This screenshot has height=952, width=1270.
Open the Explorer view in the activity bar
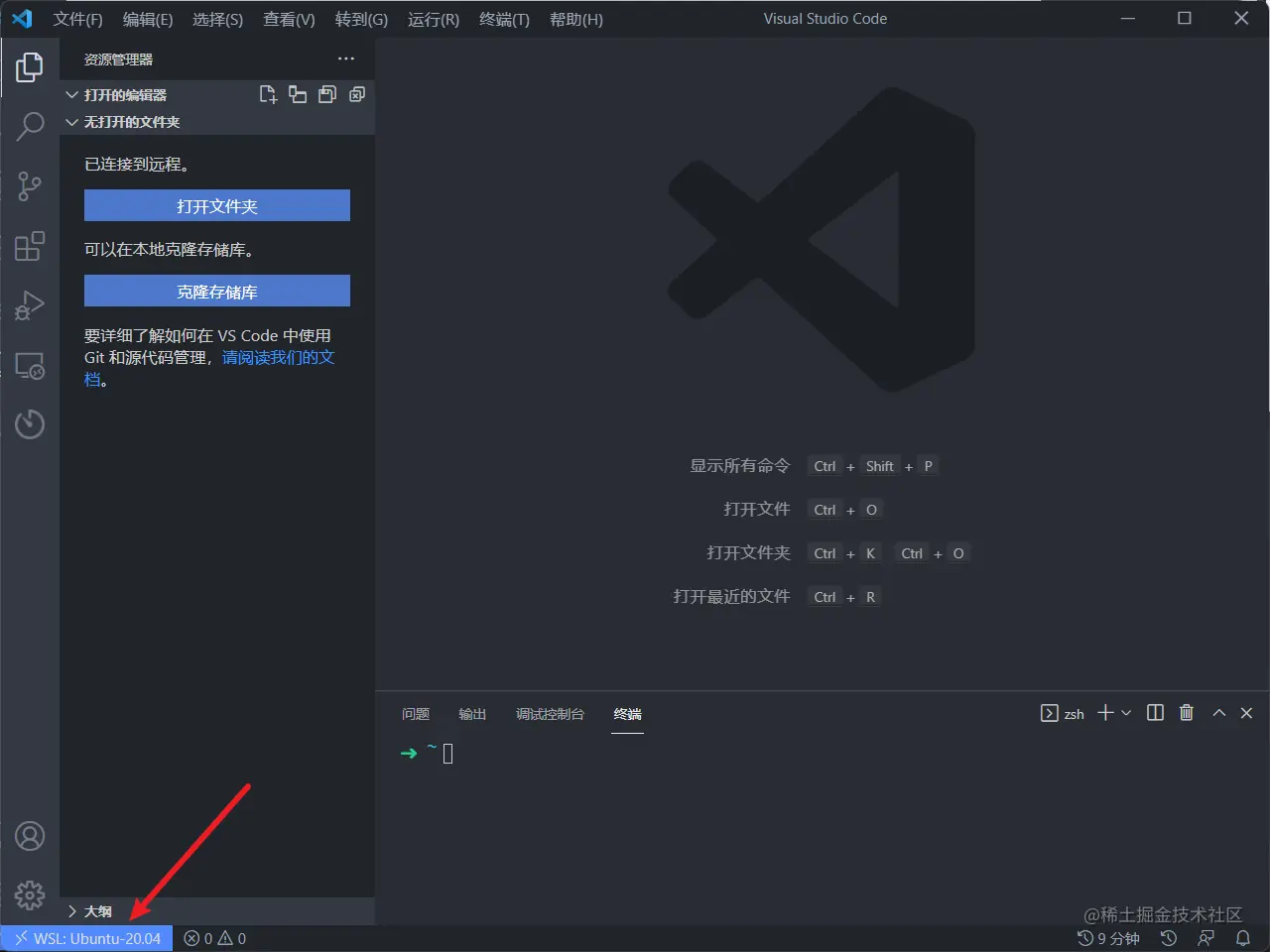click(30, 66)
